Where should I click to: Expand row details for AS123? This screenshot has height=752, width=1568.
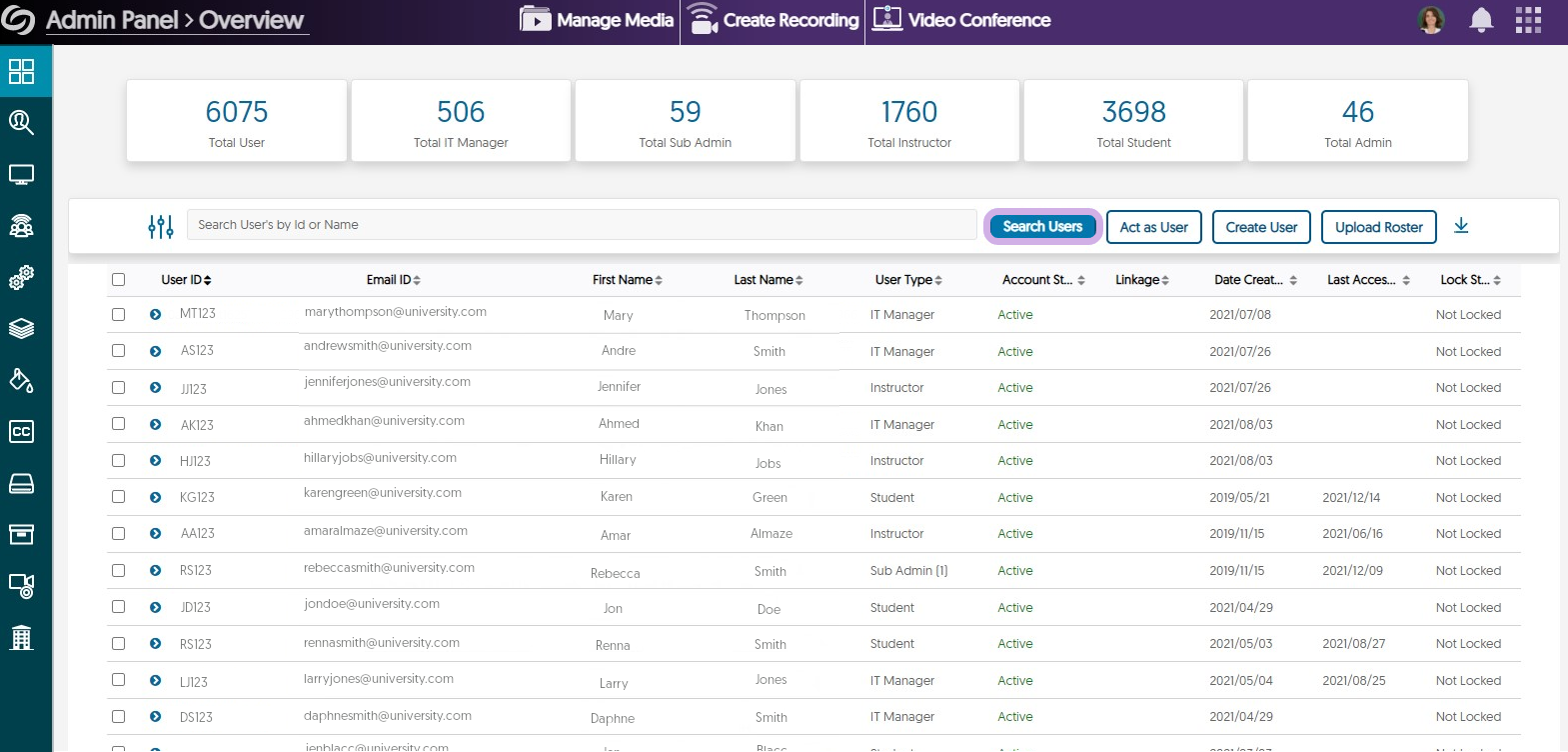(x=156, y=351)
